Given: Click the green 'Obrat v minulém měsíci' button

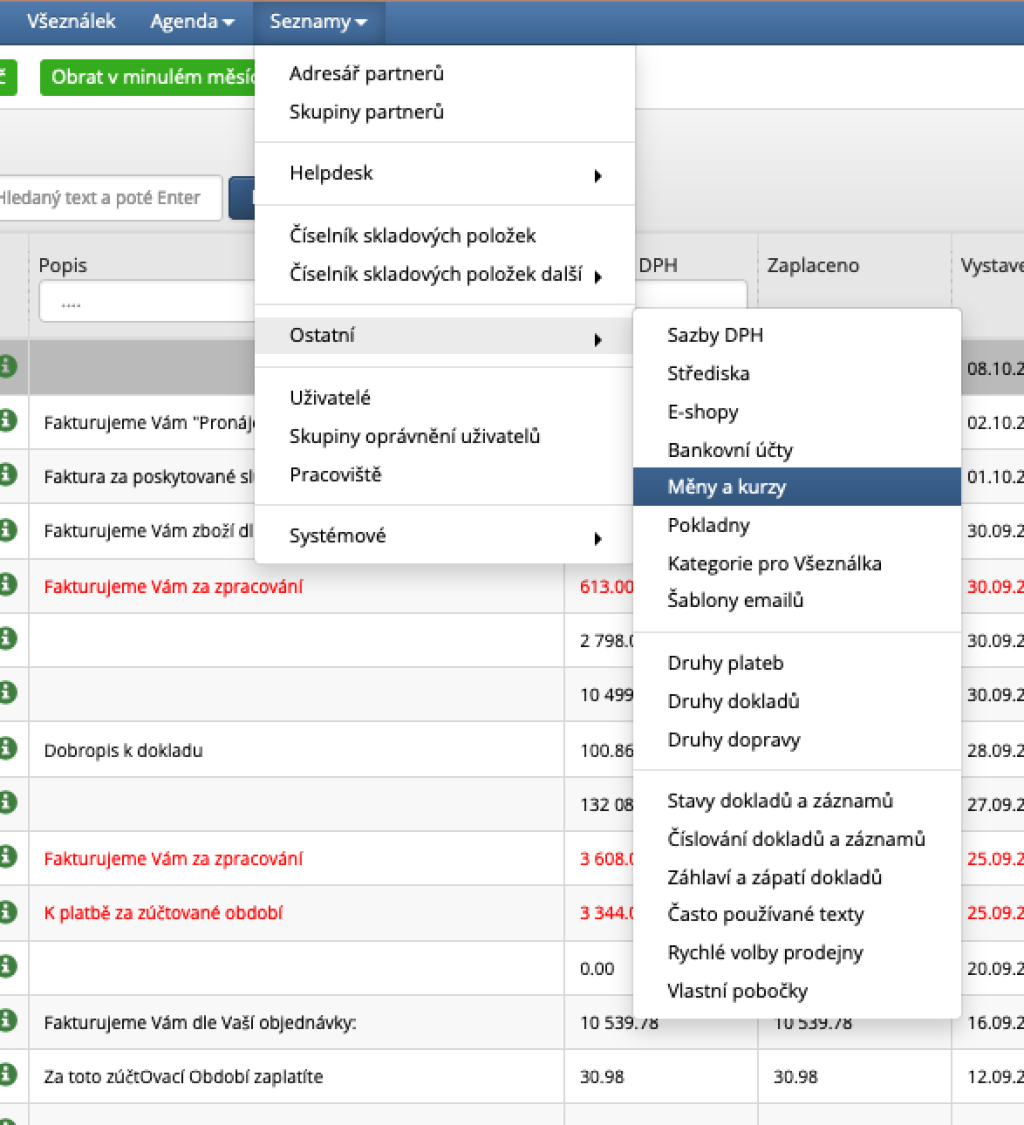Looking at the screenshot, I should (x=150, y=78).
